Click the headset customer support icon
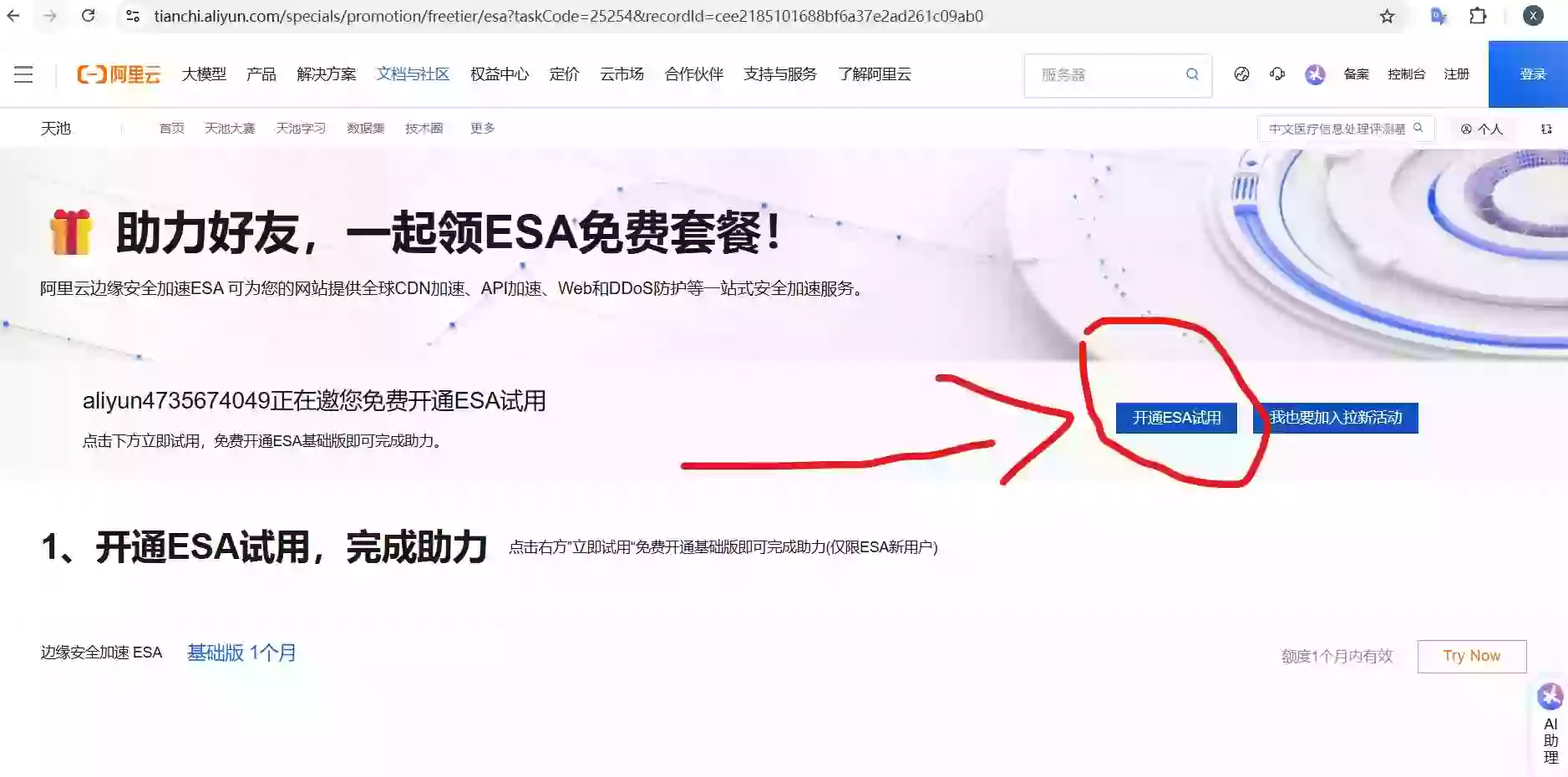The image size is (1568, 777). pos(1276,74)
